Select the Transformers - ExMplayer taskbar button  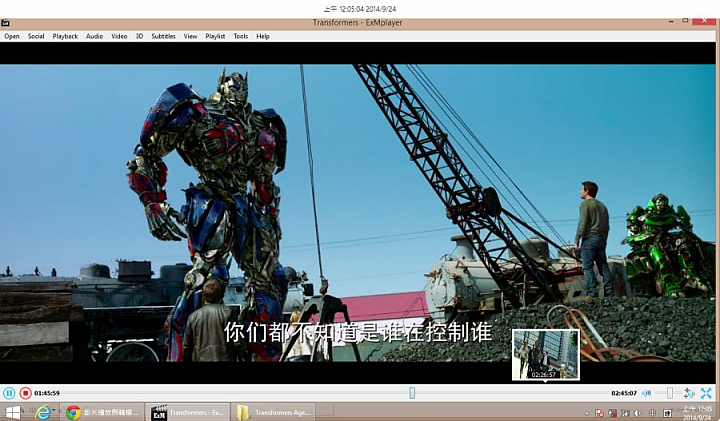(x=189, y=412)
